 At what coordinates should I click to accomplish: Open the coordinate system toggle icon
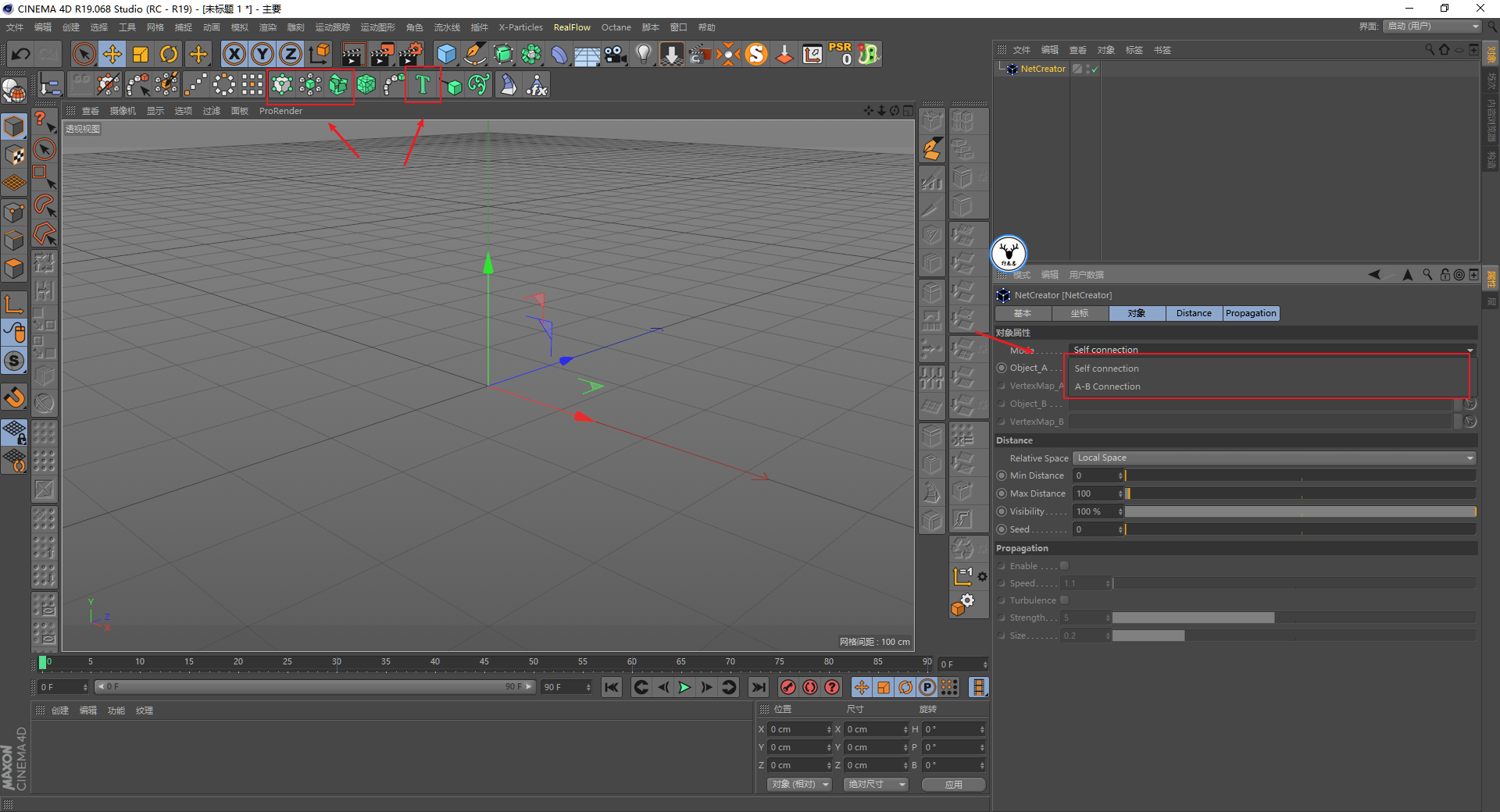(x=319, y=54)
